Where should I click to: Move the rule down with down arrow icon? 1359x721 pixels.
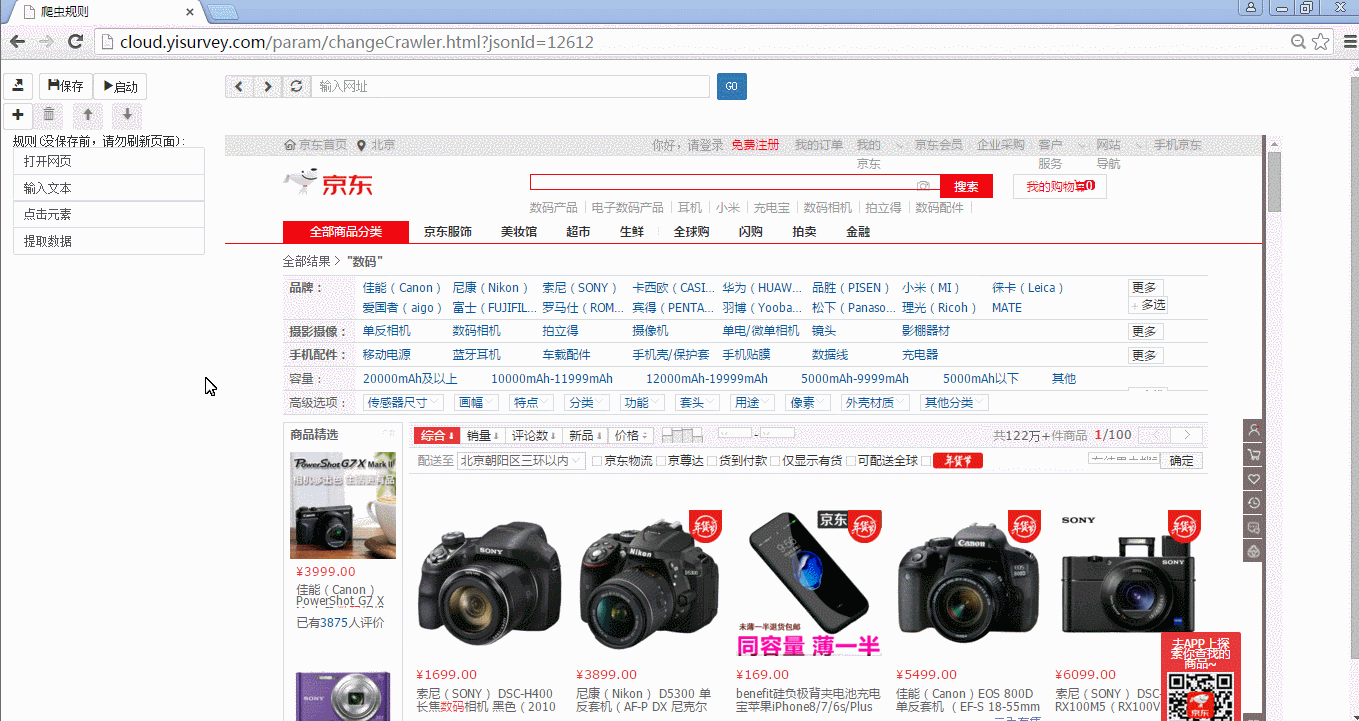click(x=127, y=115)
